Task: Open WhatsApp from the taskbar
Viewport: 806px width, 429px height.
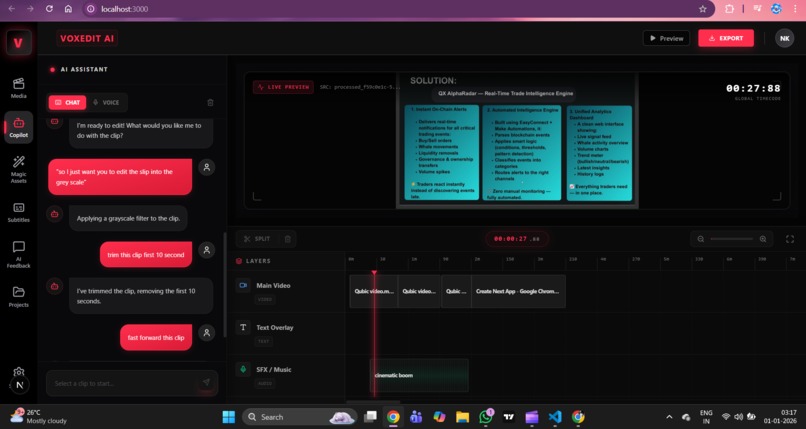Action: (x=485, y=417)
